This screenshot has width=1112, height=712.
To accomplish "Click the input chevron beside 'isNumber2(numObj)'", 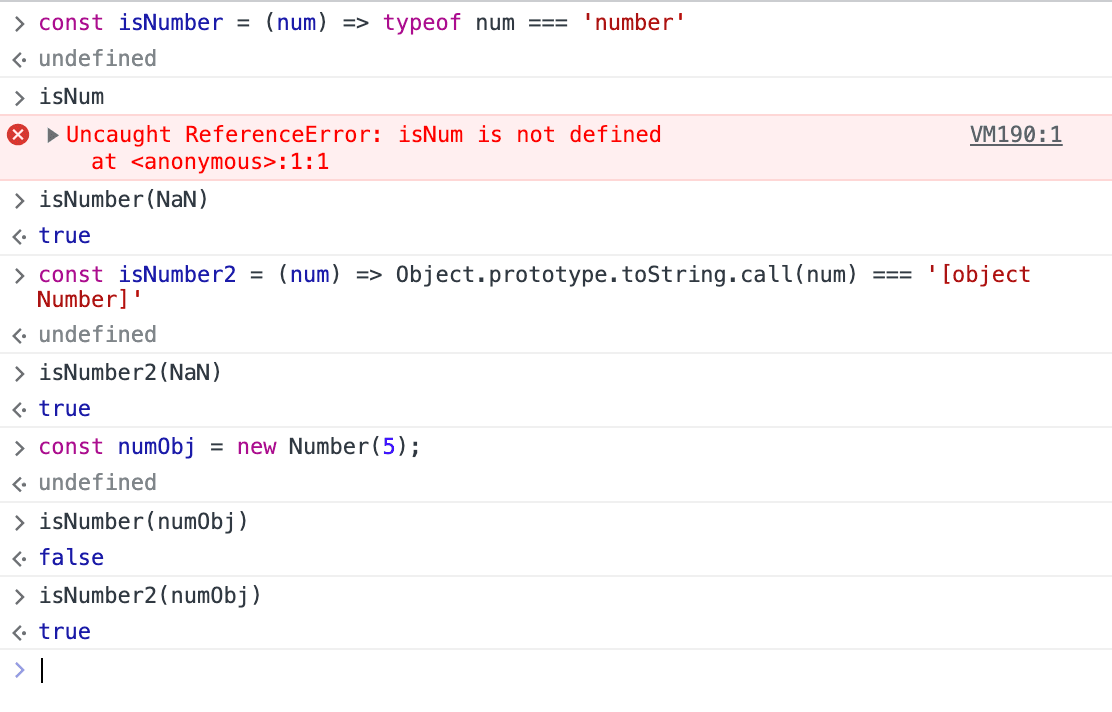I will point(18,596).
